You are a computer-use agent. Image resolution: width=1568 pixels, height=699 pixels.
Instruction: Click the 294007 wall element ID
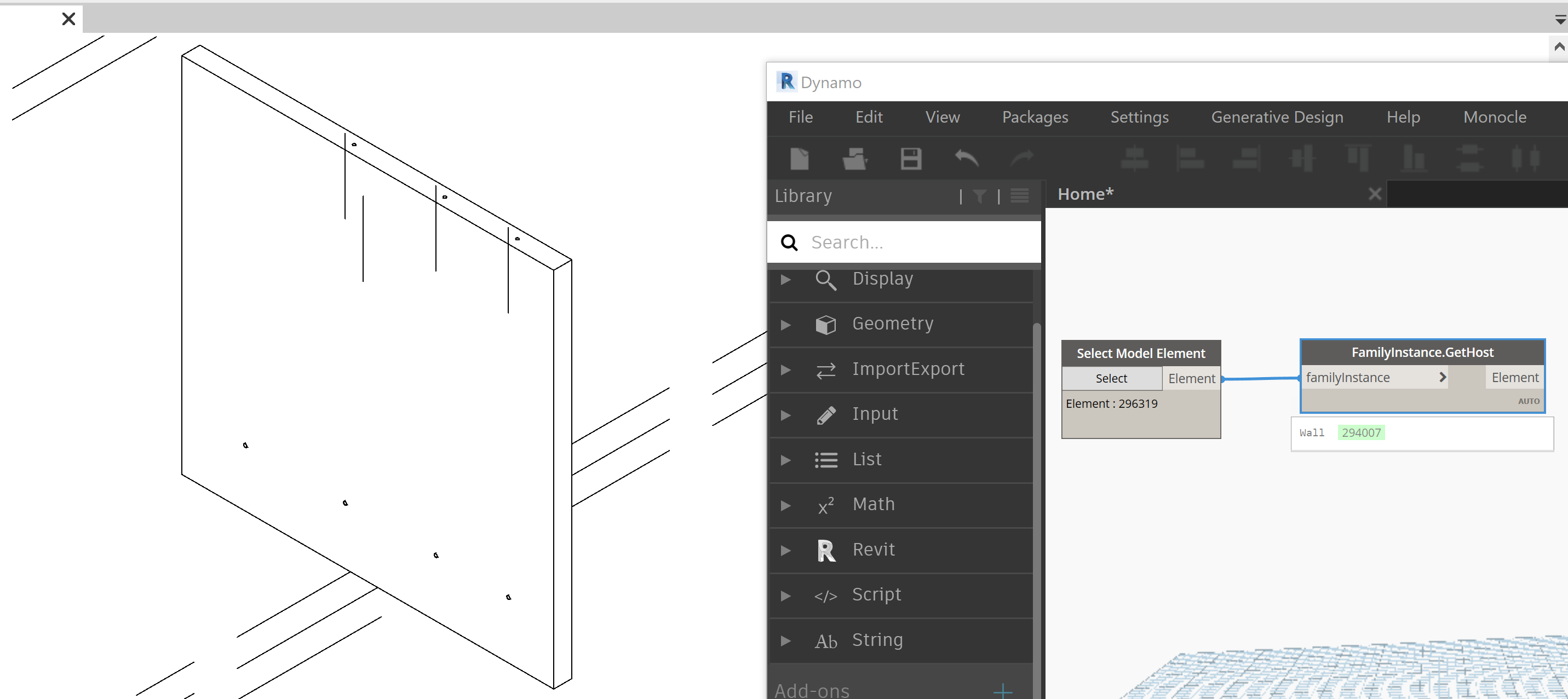click(1361, 432)
